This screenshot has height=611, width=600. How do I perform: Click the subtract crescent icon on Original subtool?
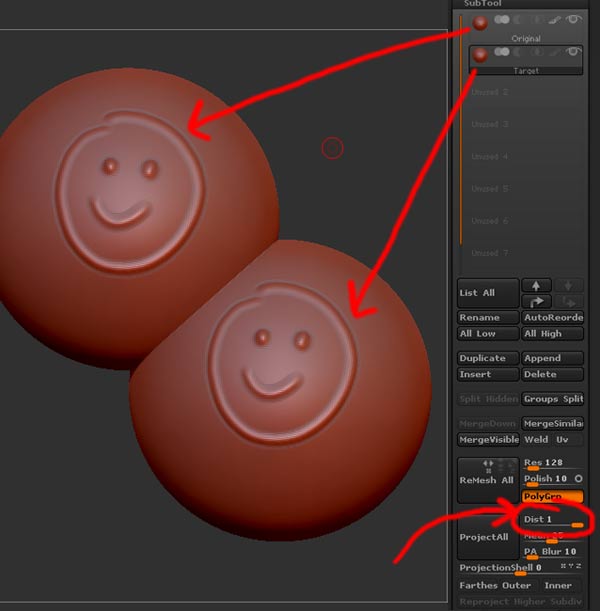click(x=519, y=19)
